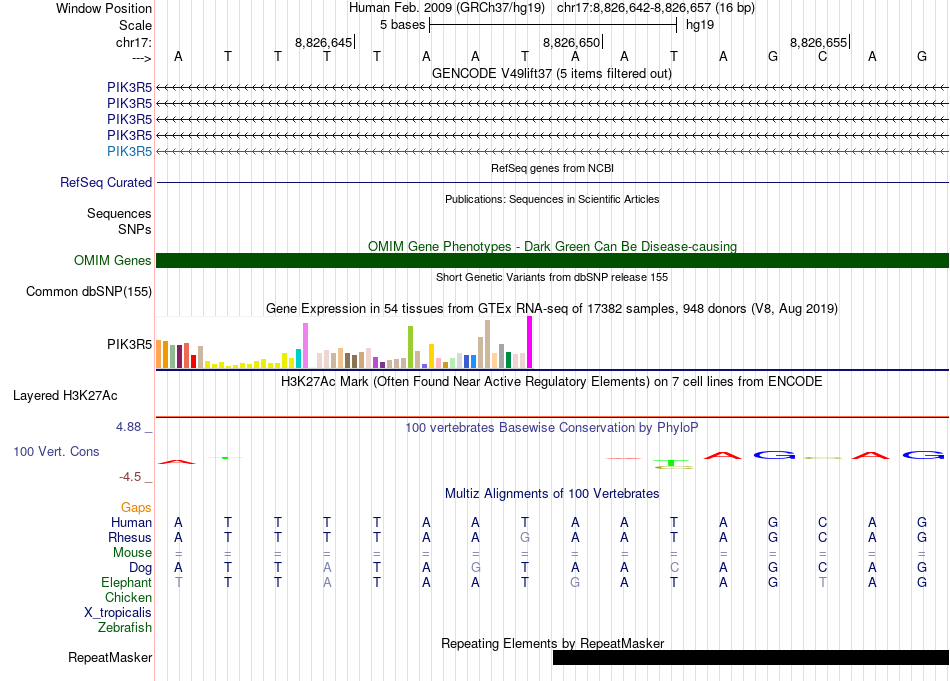Image resolution: width=950 pixels, height=681 pixels.
Task: Click the tall magenta GTEx expression bar
Action: [530, 342]
